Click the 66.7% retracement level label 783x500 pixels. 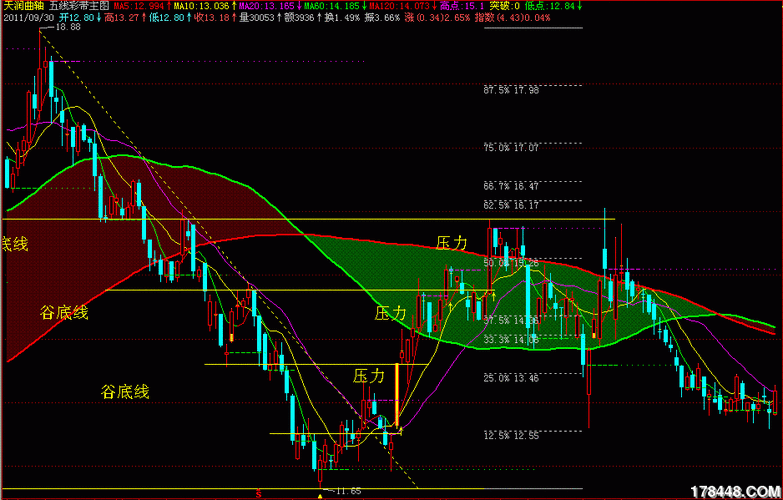point(511,186)
